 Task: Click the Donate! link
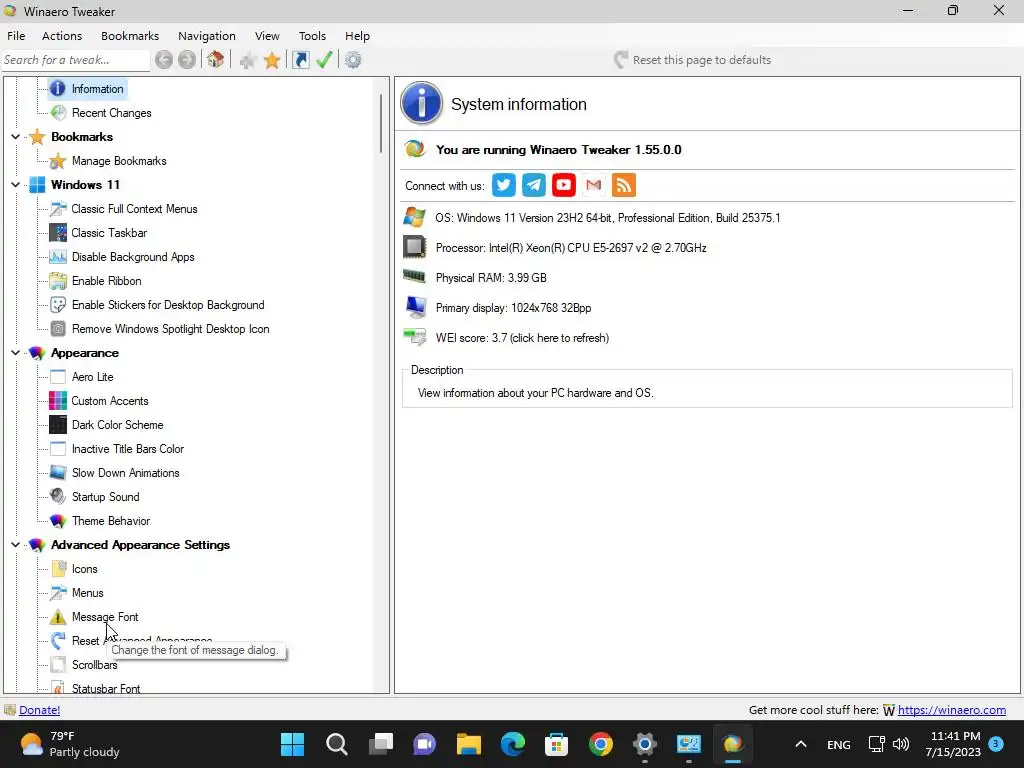39,710
